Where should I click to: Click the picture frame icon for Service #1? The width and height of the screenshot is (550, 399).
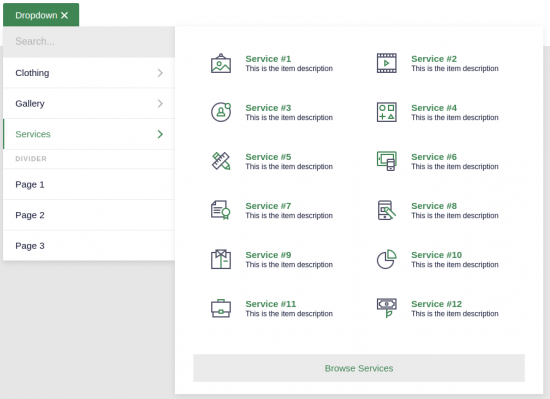point(221,63)
